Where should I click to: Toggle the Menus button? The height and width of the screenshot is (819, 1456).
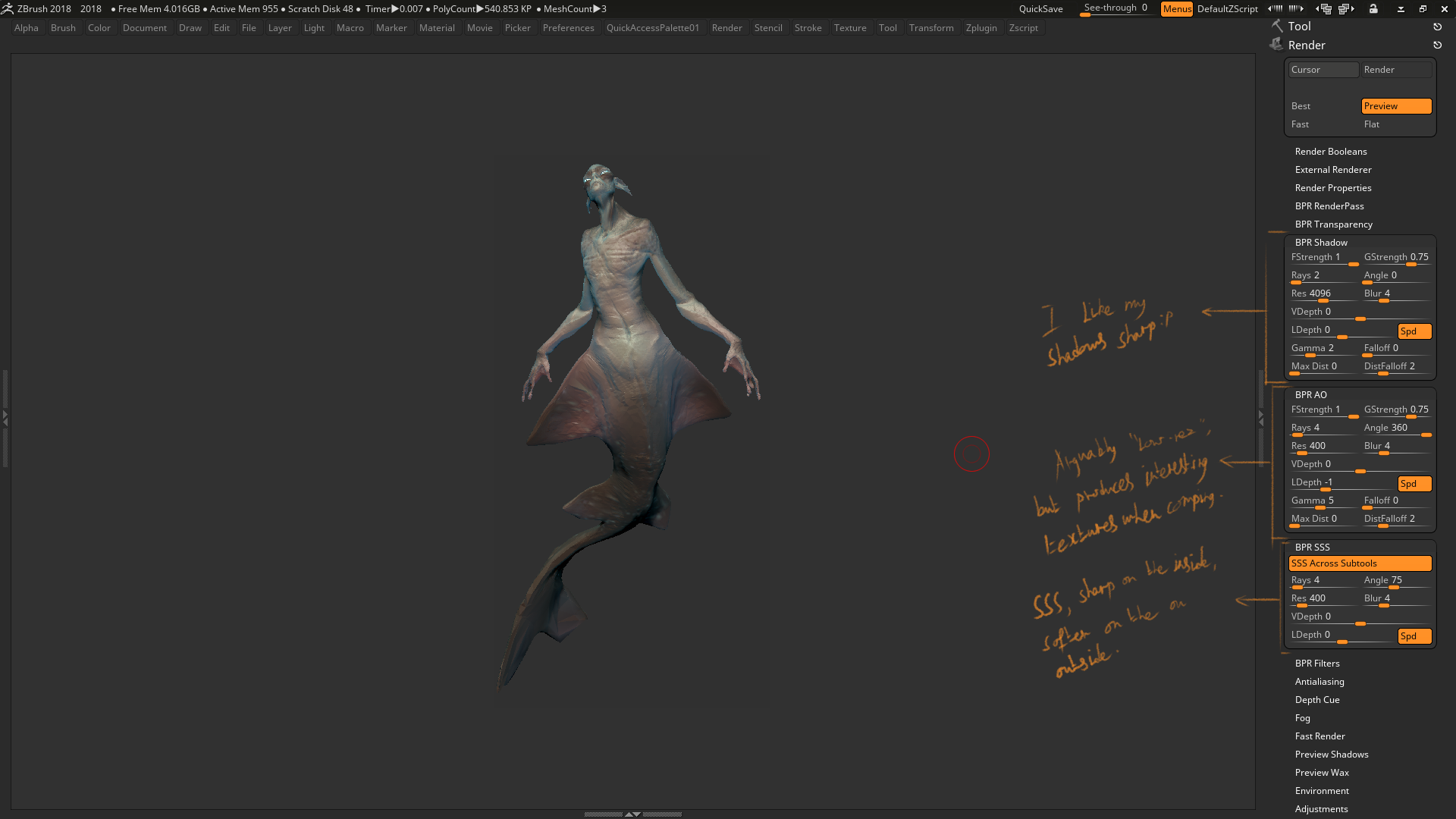[x=1177, y=9]
